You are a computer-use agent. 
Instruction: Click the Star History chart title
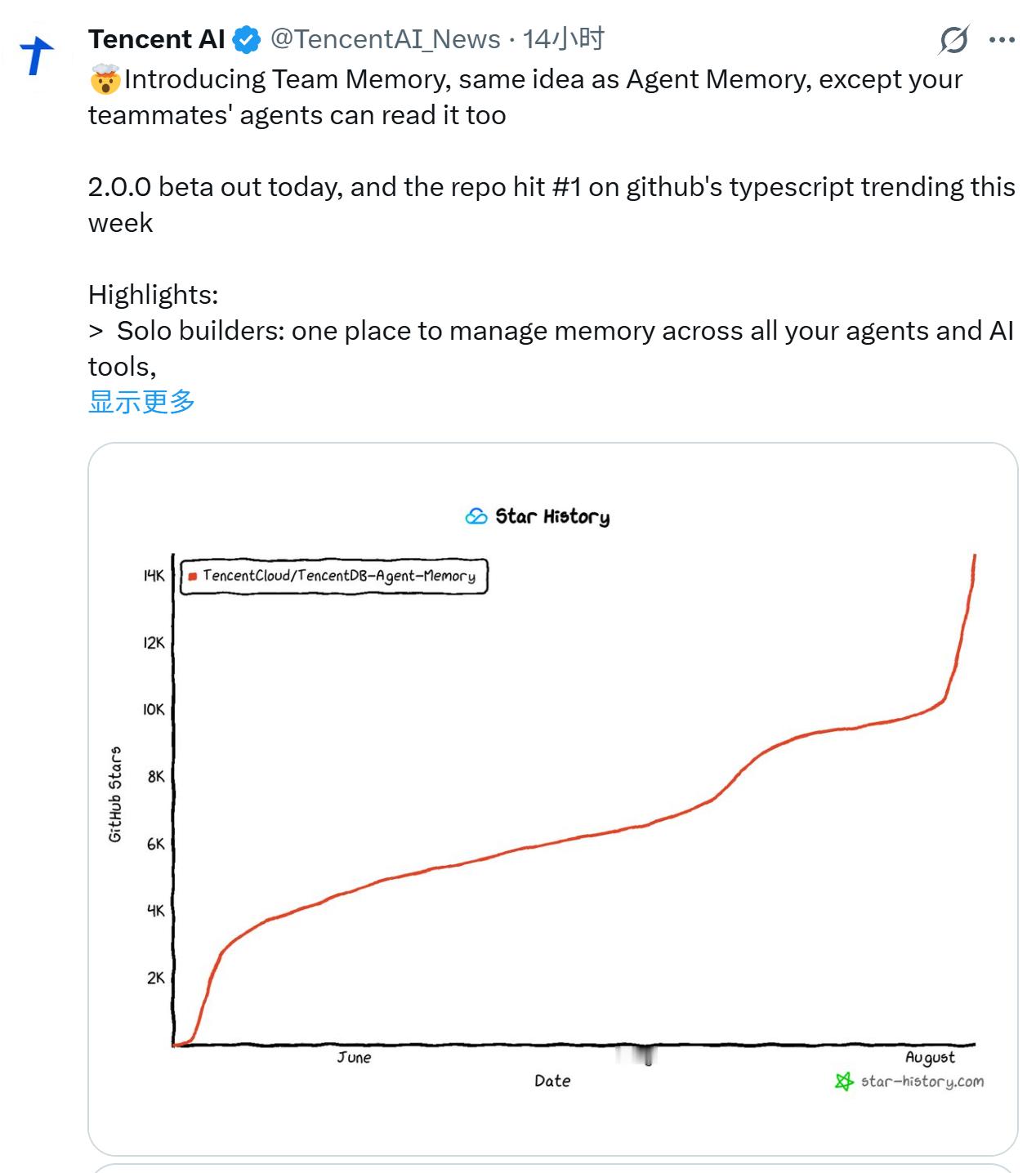tap(552, 516)
